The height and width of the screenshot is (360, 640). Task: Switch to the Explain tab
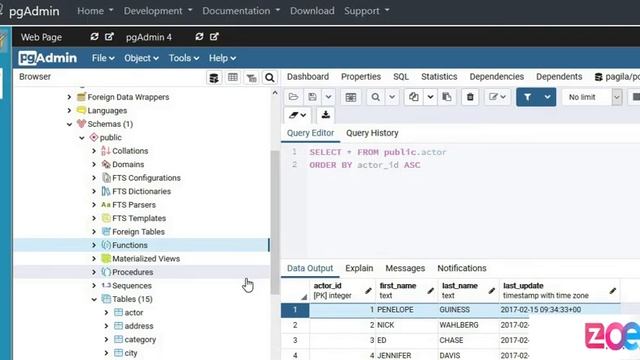pos(359,268)
